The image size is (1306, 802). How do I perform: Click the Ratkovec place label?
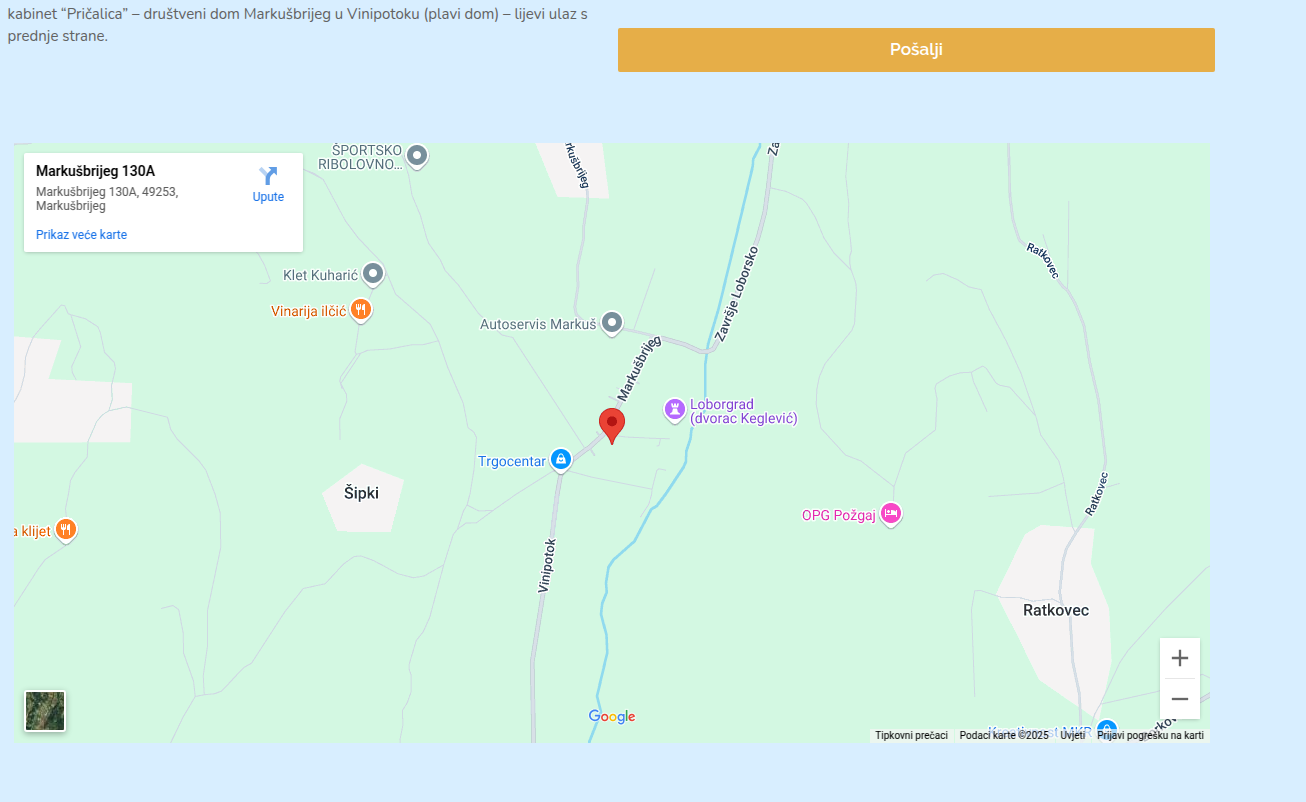pyautogui.click(x=1056, y=610)
